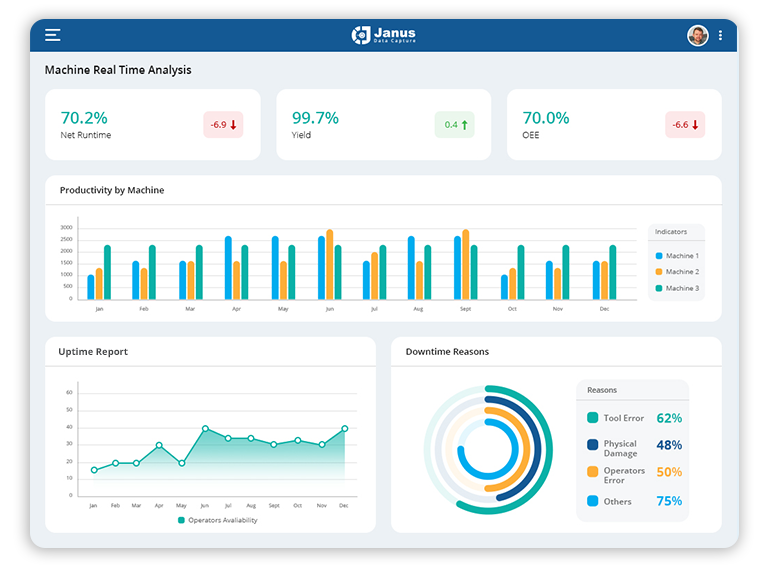The width and height of the screenshot is (768, 566).
Task: Open the Productivity by Machine panel header
Action: coord(112,190)
